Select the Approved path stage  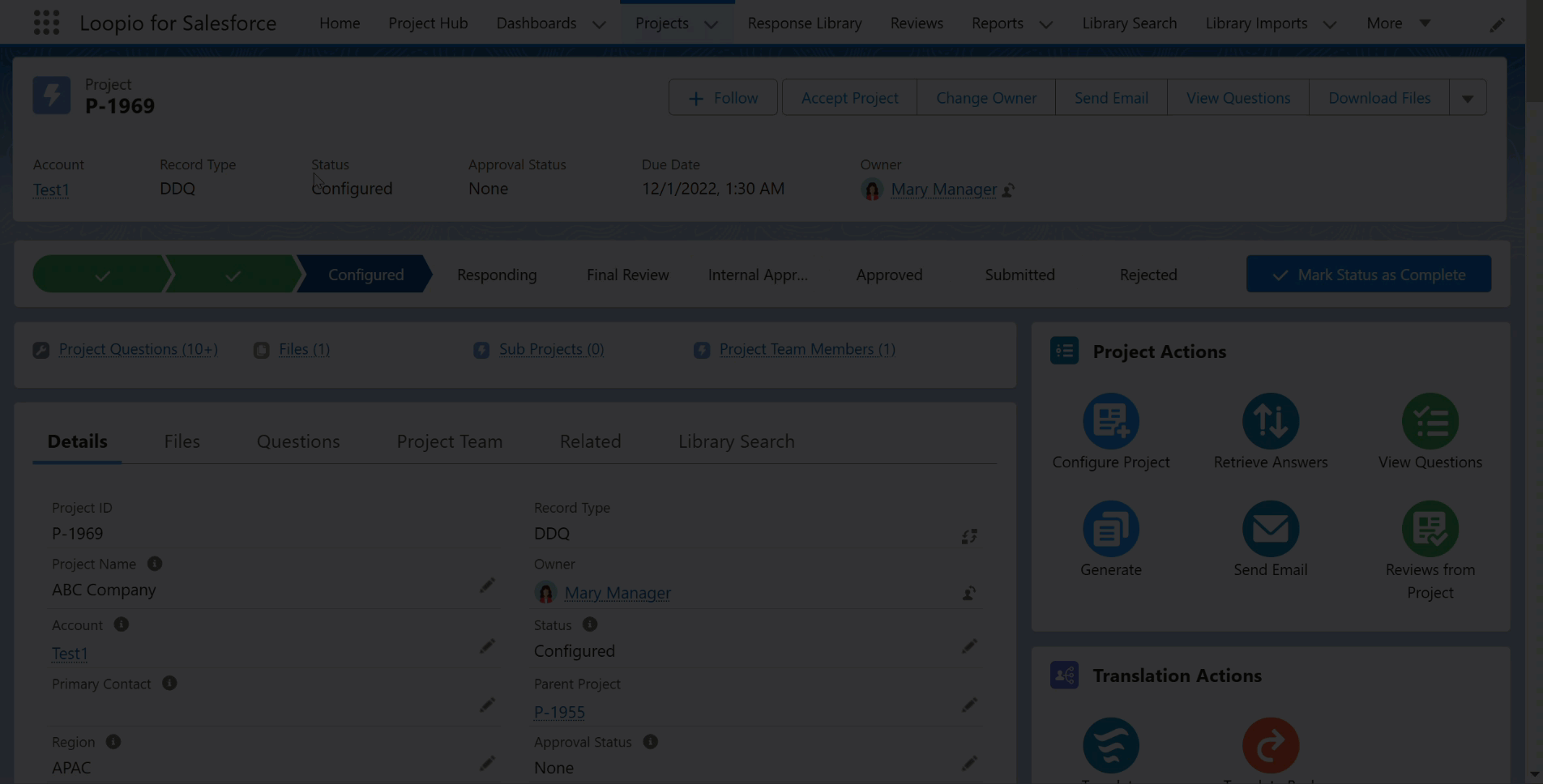889,275
